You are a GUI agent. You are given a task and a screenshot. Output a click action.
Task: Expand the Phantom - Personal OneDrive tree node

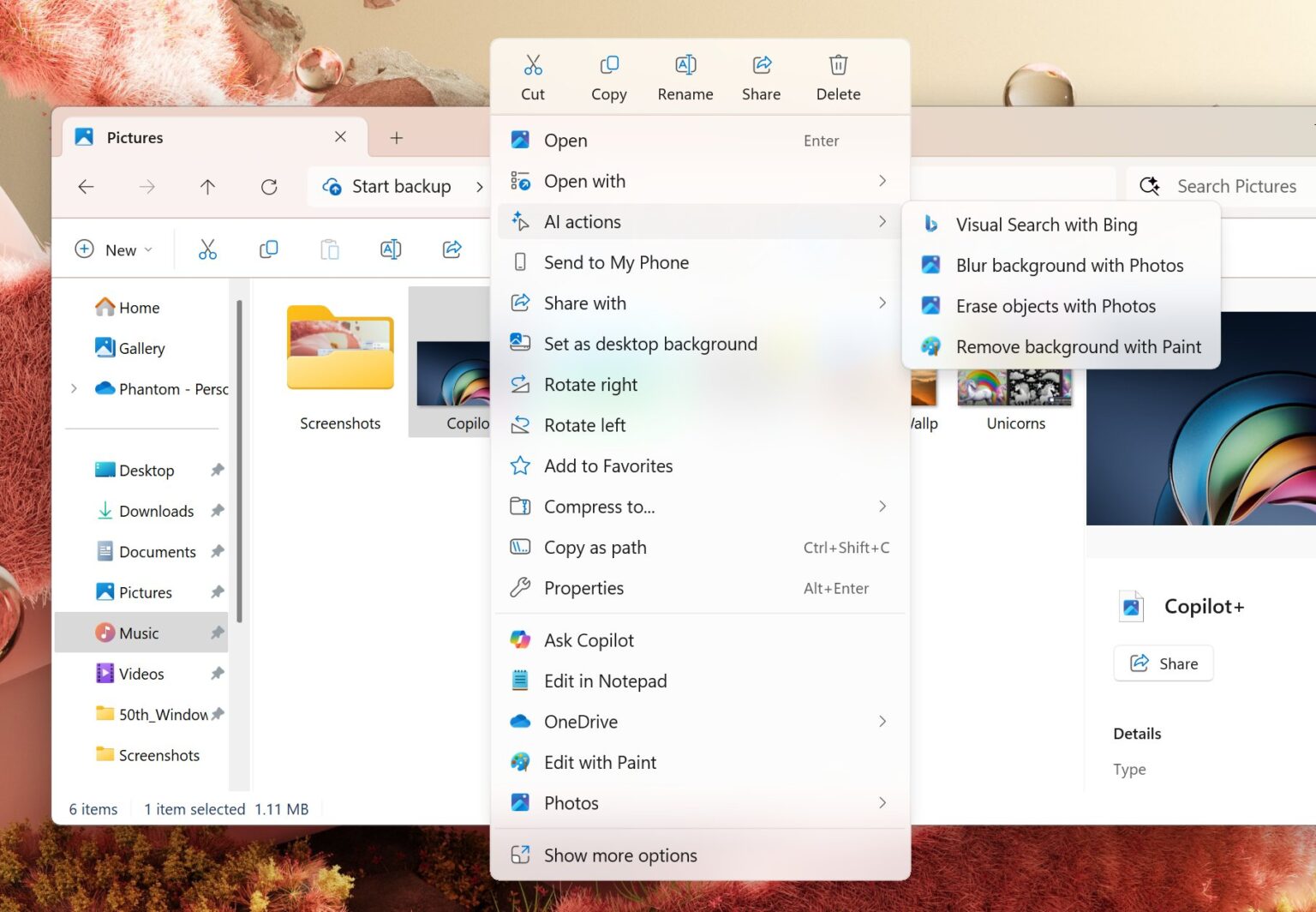[75, 389]
